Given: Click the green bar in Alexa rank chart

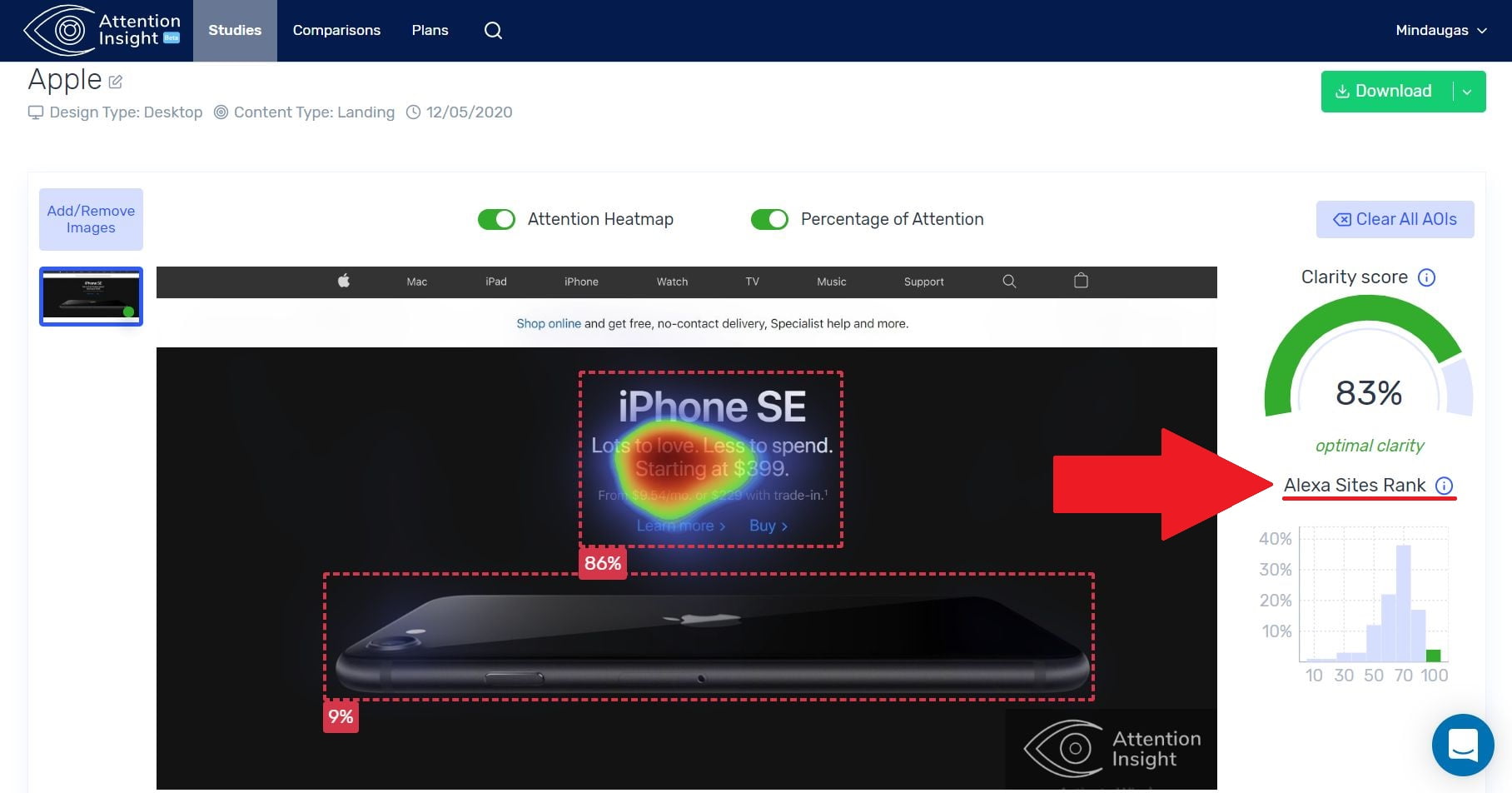Looking at the screenshot, I should [x=1433, y=656].
